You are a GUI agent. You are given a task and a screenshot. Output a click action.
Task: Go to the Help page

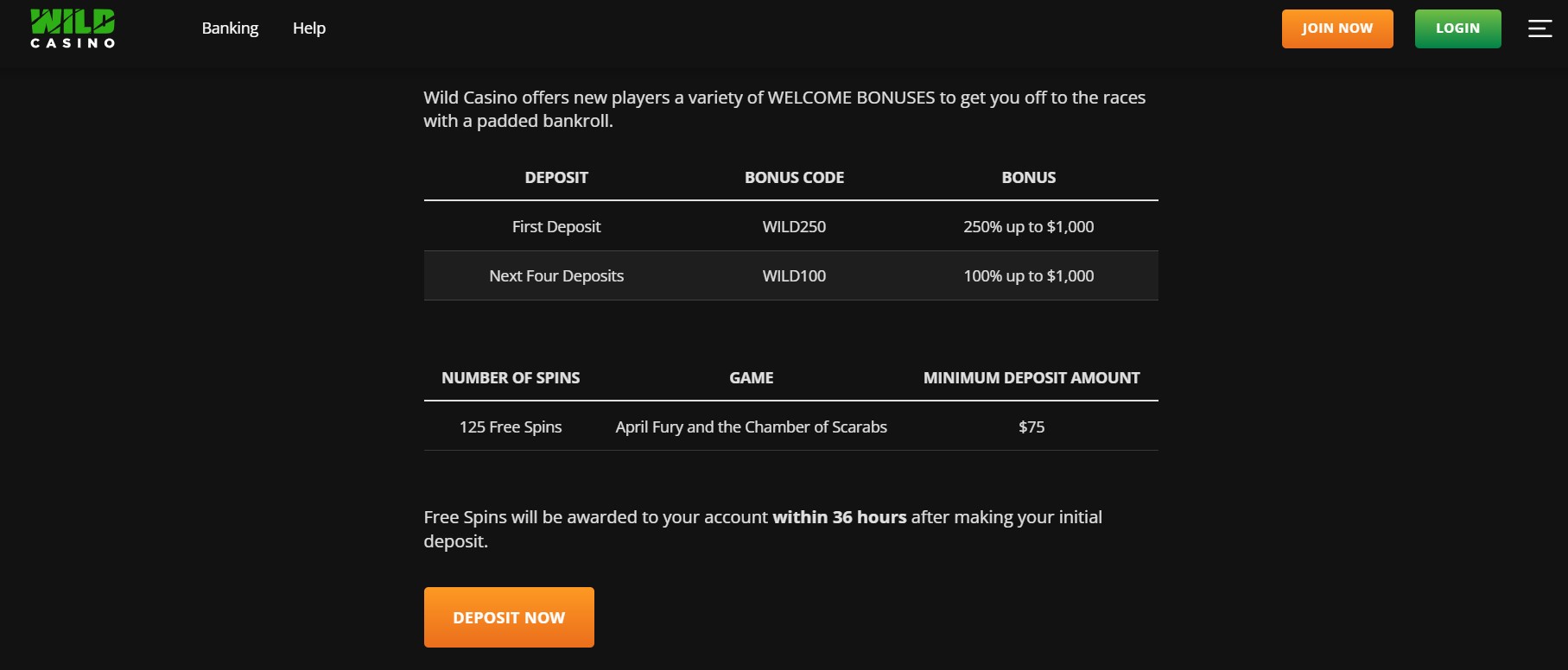click(x=308, y=28)
